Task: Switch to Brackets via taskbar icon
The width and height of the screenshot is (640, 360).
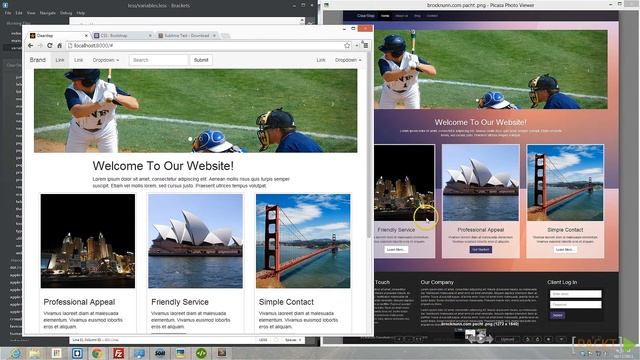Action: point(77,353)
